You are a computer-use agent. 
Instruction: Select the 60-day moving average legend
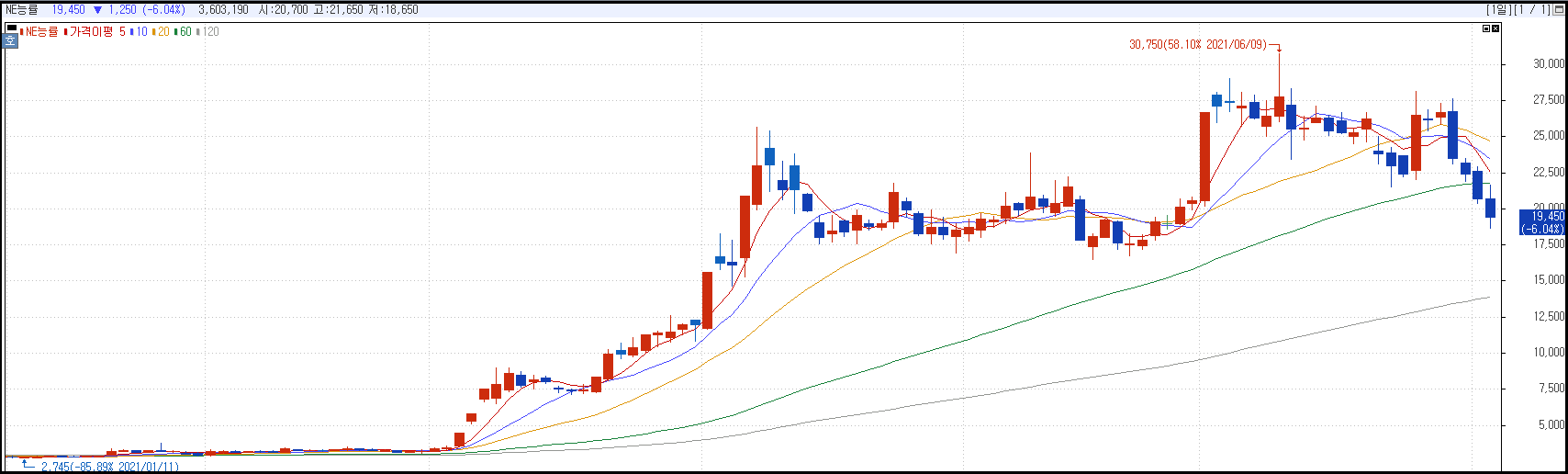(x=184, y=31)
